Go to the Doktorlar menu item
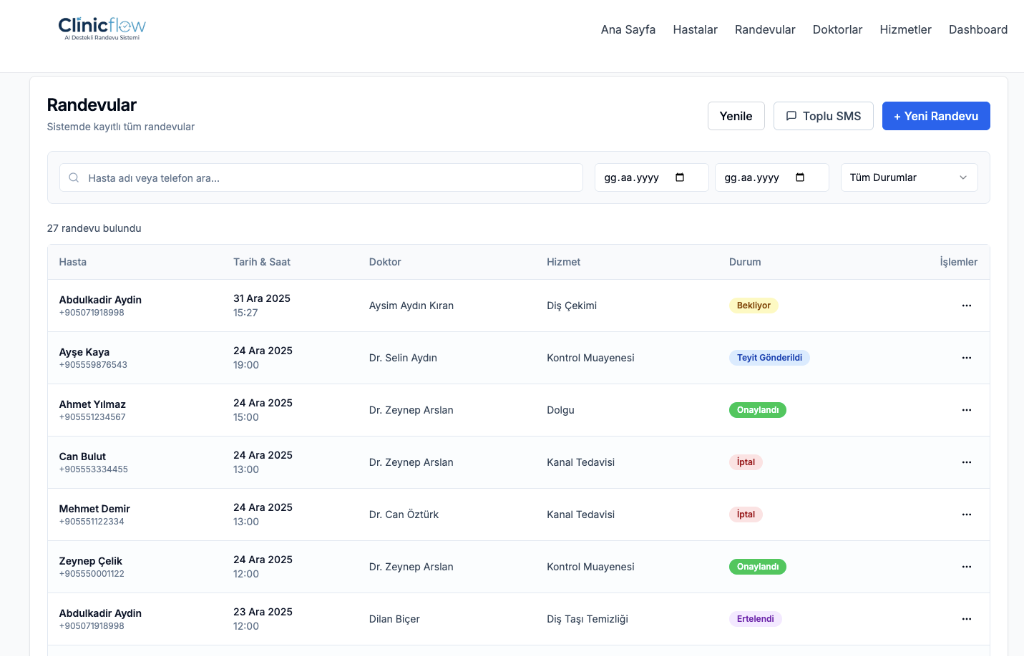This screenshot has width=1024, height=656. (x=837, y=30)
